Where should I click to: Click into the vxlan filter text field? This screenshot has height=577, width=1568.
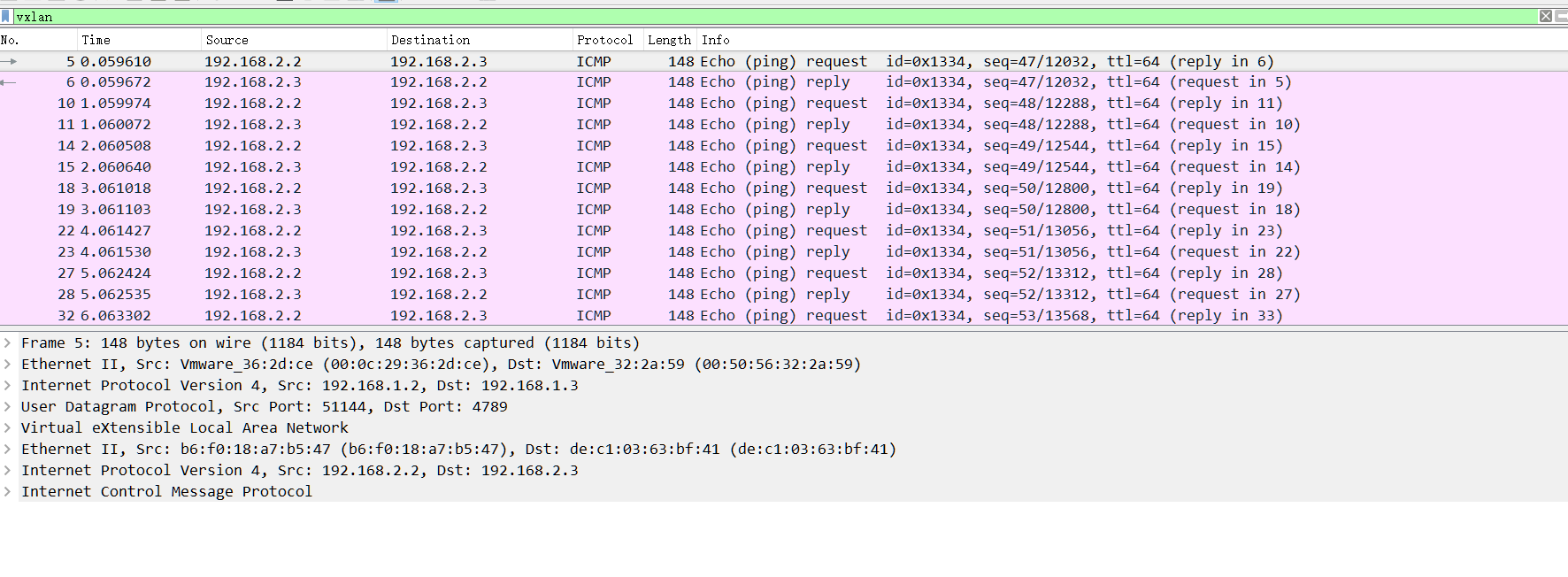click(708, 17)
